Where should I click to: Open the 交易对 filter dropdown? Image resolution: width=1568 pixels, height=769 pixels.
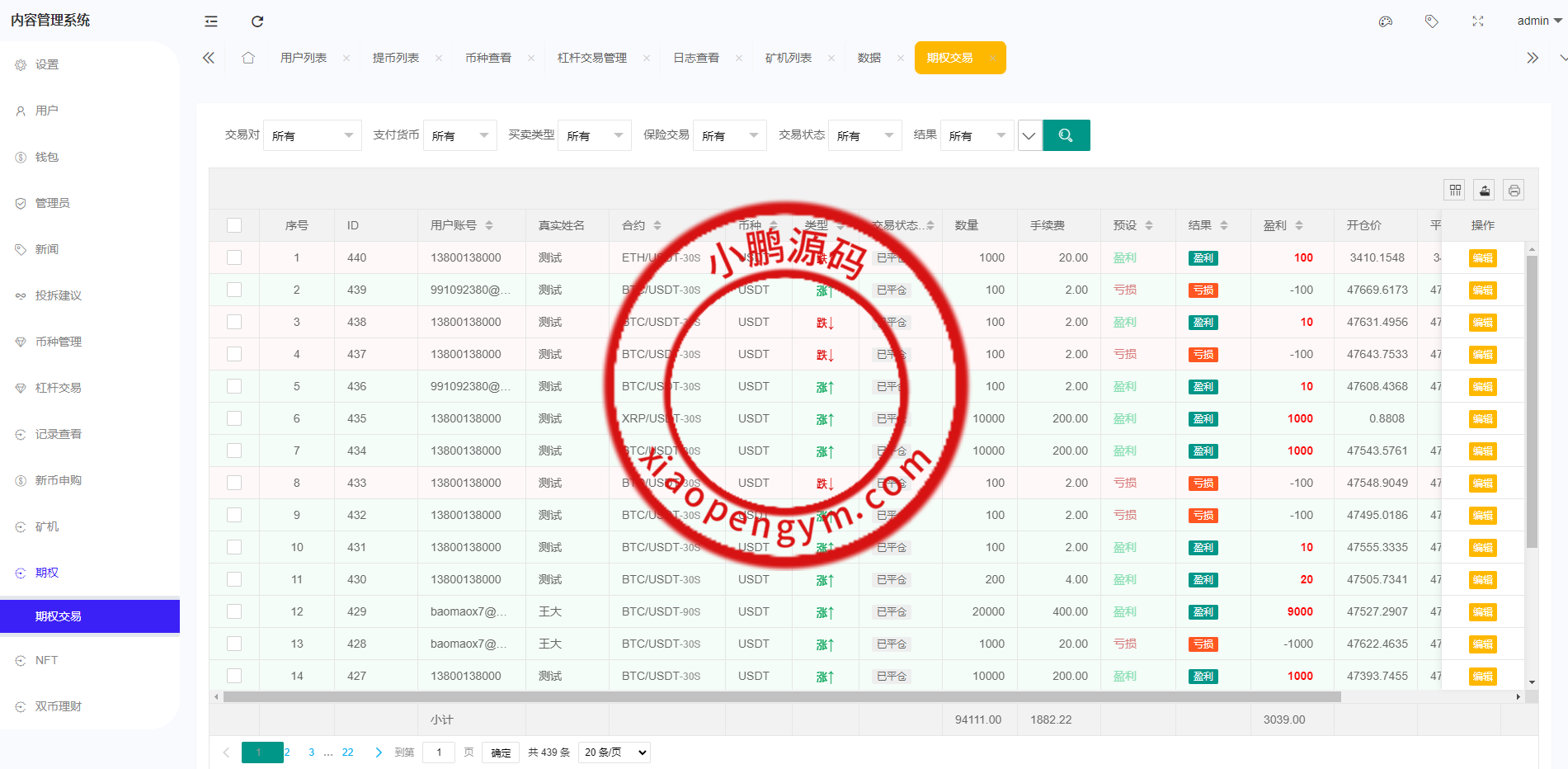312,134
